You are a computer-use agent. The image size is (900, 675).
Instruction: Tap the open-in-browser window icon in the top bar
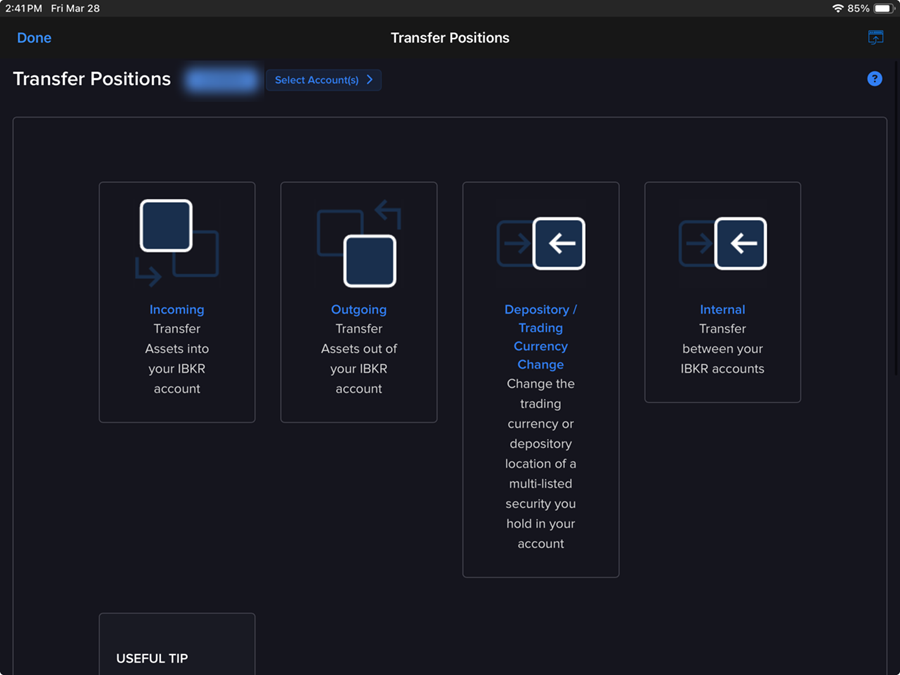[x=876, y=38]
